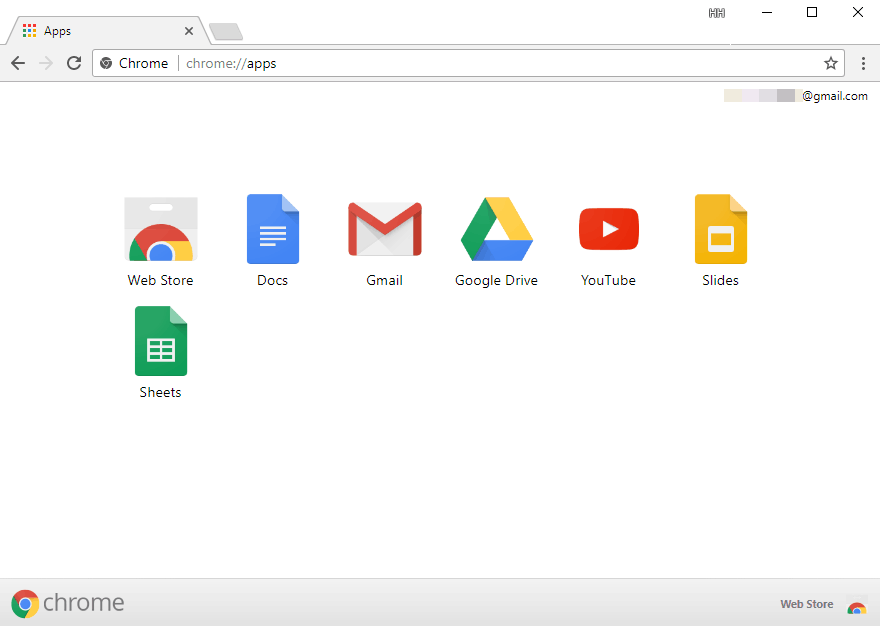The image size is (880, 626).
Task: Open a new tab
Action: tap(226, 31)
